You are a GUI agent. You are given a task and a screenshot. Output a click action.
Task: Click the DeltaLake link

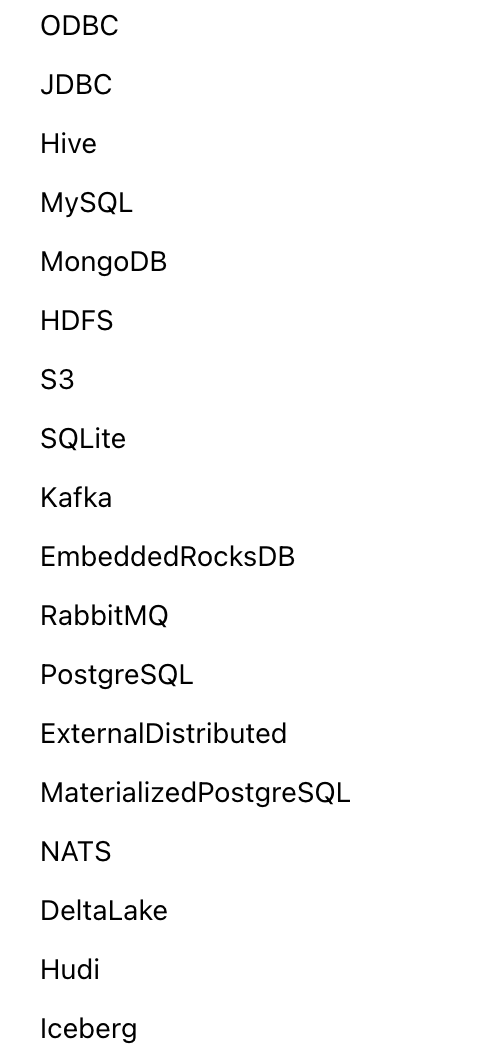(x=104, y=910)
